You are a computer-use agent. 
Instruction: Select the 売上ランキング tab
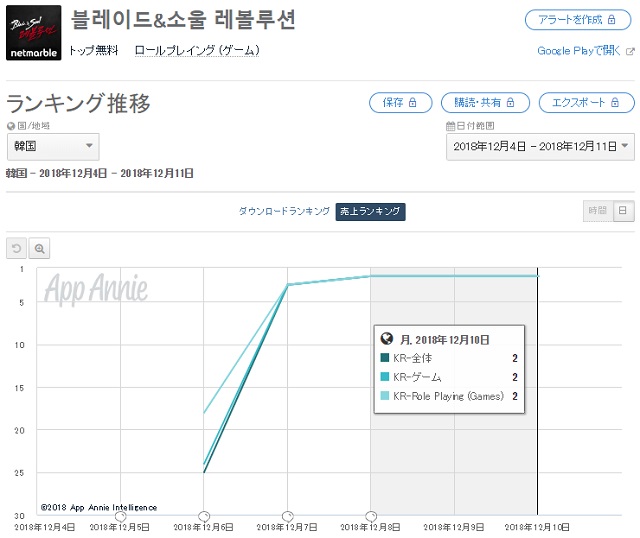pos(370,211)
